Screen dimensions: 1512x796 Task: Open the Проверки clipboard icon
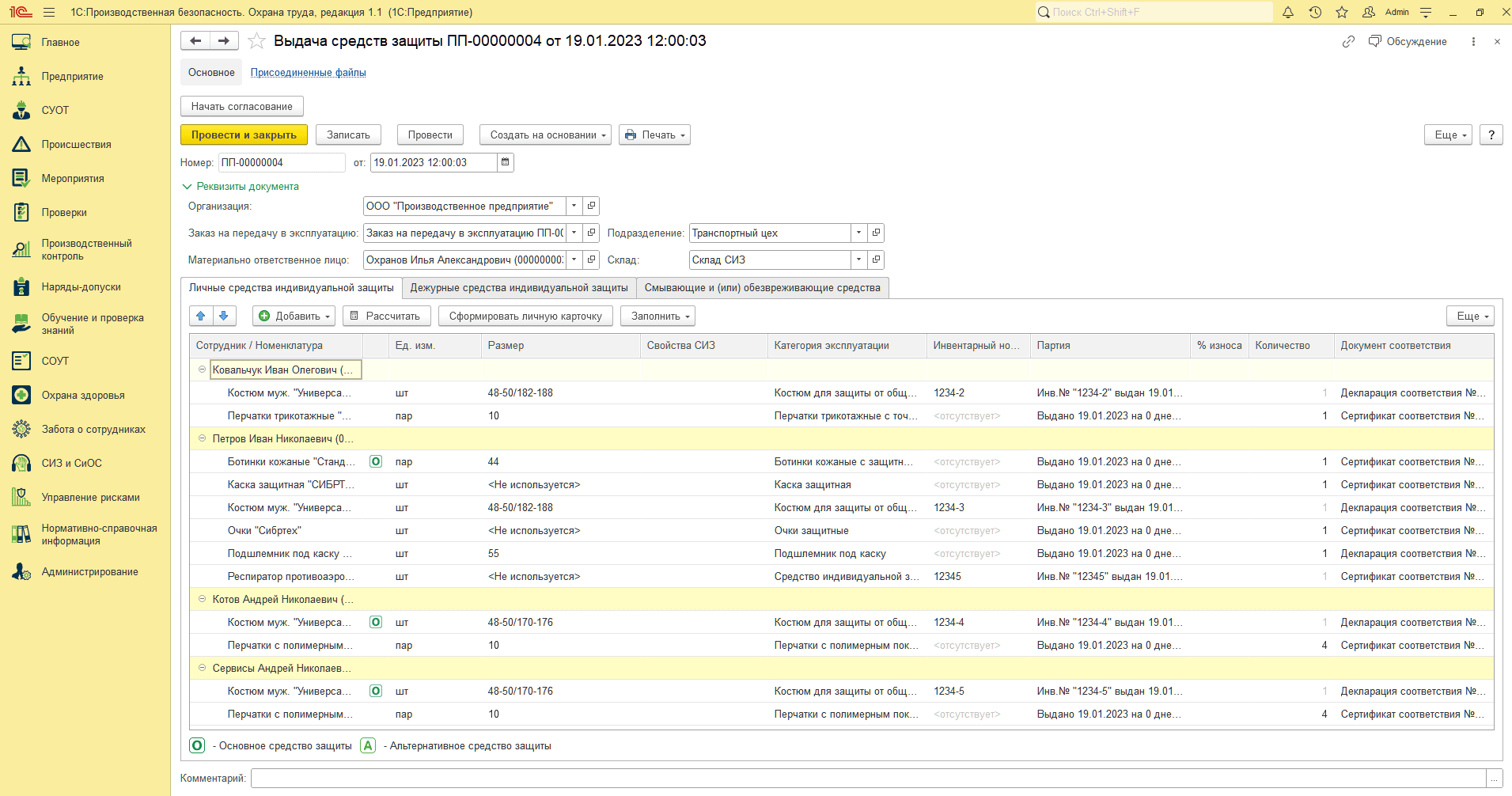pyautogui.click(x=21, y=212)
